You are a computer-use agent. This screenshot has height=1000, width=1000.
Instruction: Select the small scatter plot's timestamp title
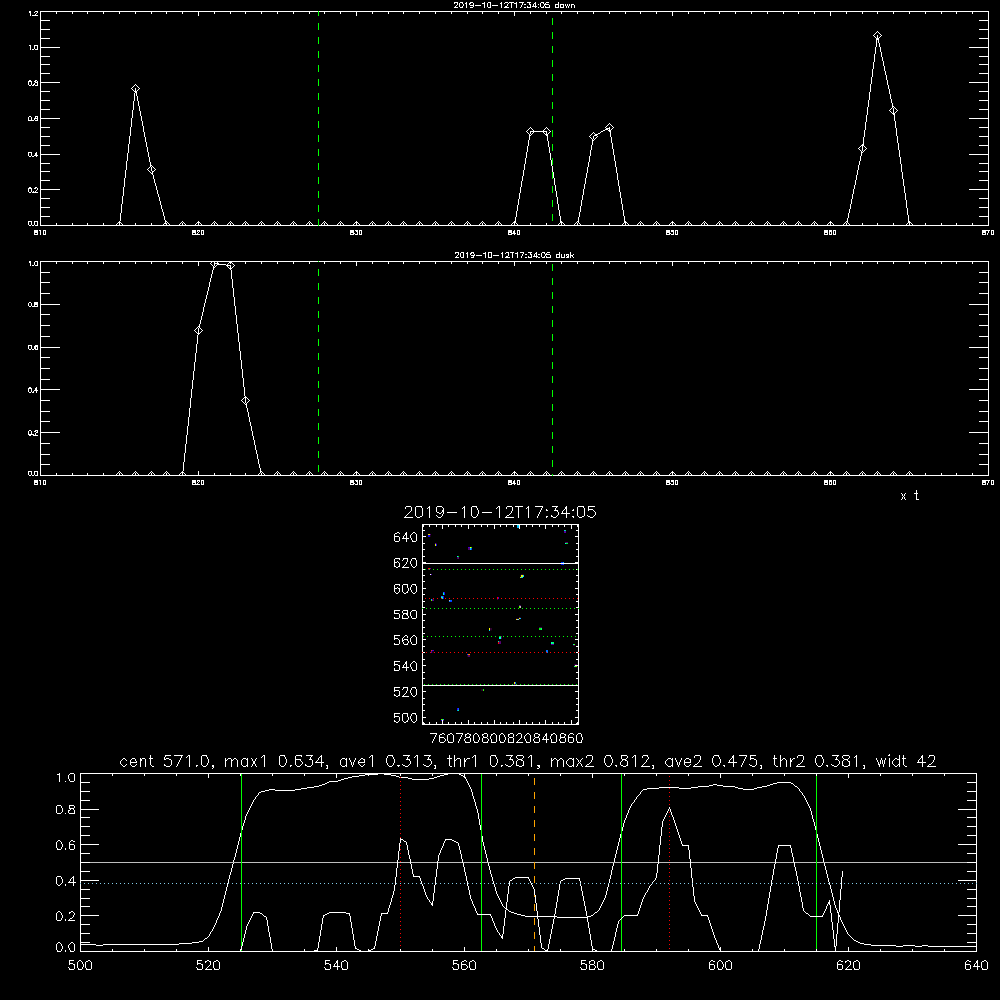click(500, 512)
